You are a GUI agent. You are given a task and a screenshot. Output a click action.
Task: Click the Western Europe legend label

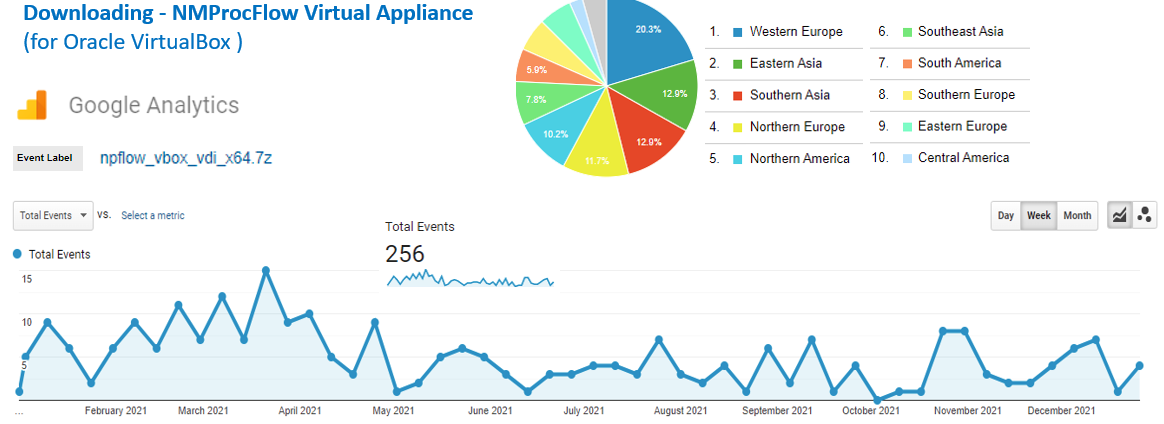click(796, 32)
